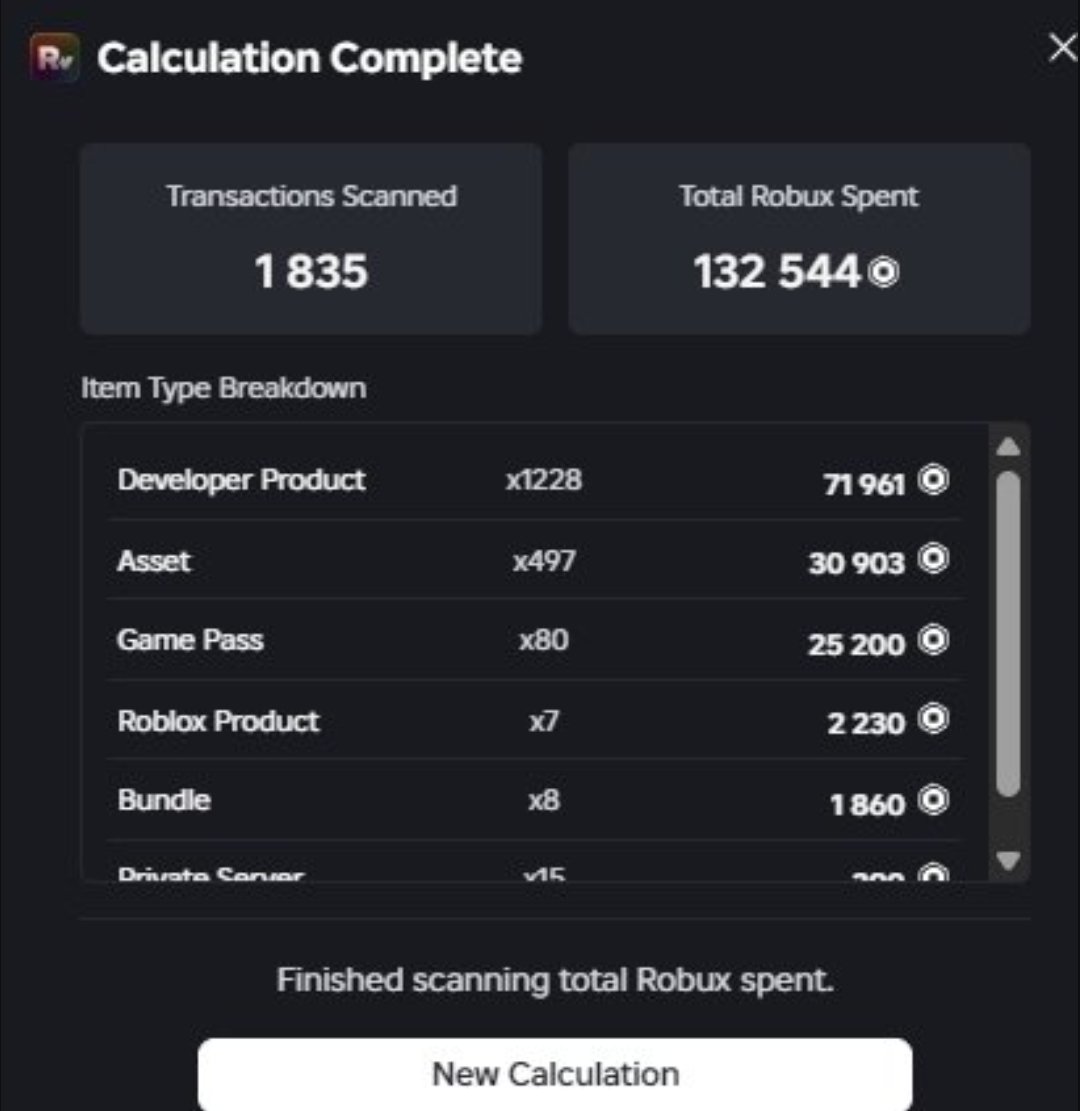Select the Asset row label

tap(154, 561)
